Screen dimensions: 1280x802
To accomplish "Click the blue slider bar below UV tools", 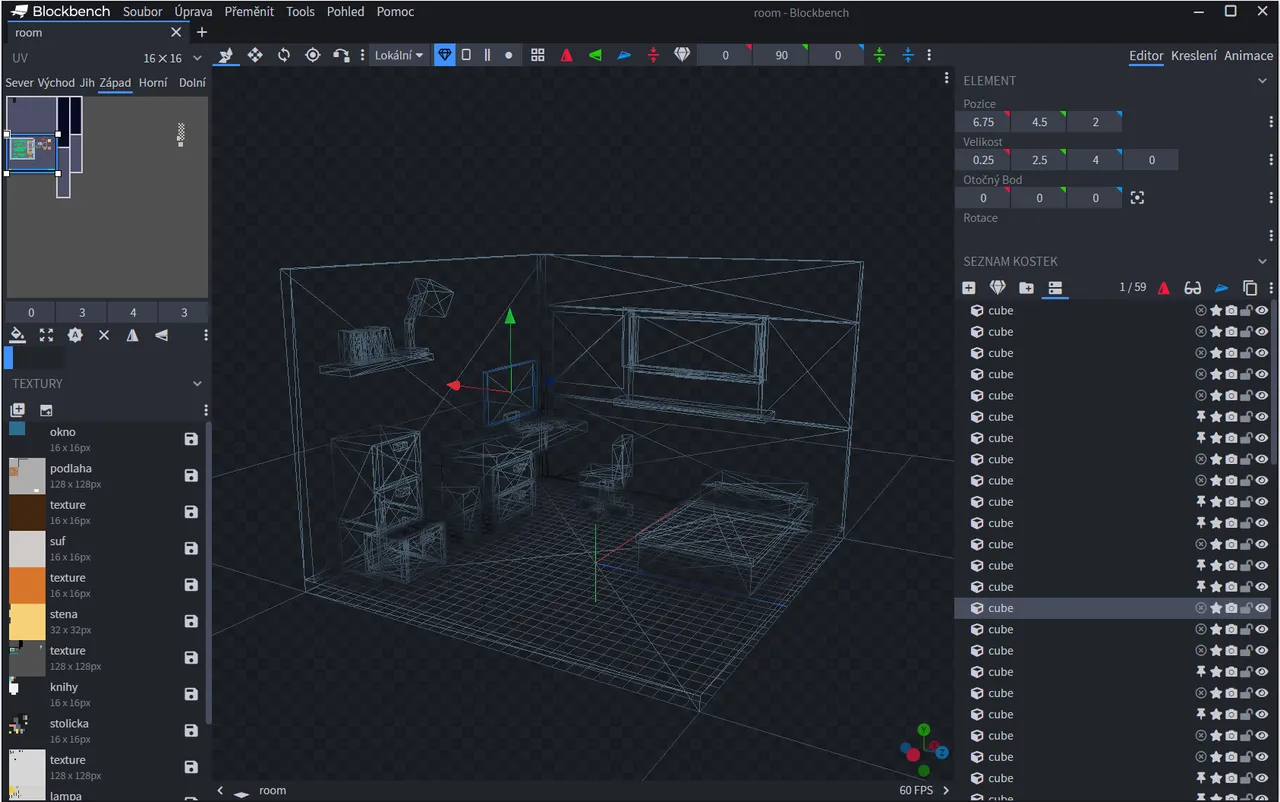I will point(9,358).
